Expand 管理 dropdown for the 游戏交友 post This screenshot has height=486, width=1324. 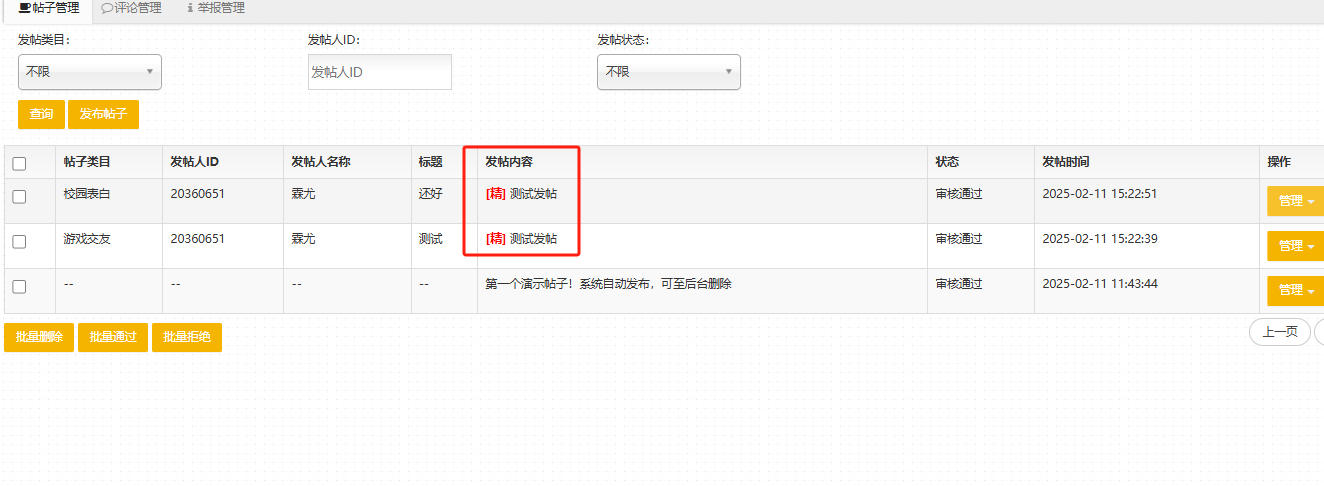(1296, 246)
